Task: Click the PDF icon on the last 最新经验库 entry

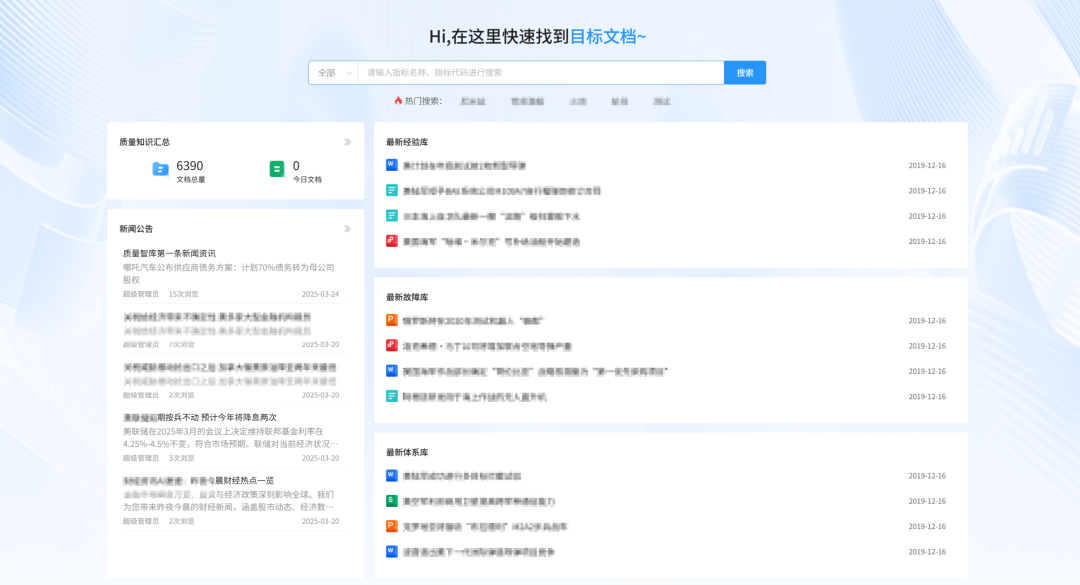Action: coord(389,240)
